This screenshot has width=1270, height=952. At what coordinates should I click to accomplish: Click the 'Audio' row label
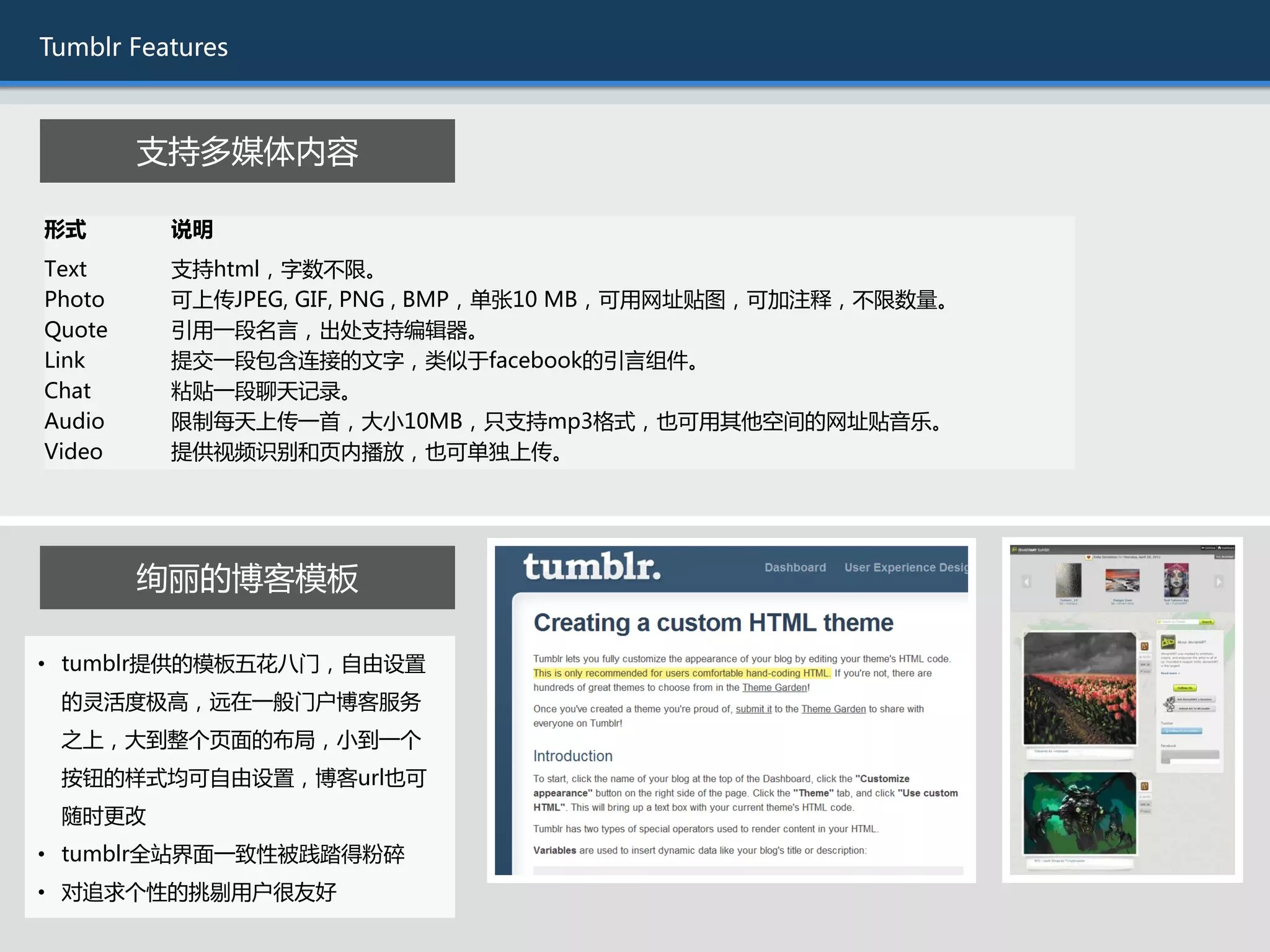(74, 421)
